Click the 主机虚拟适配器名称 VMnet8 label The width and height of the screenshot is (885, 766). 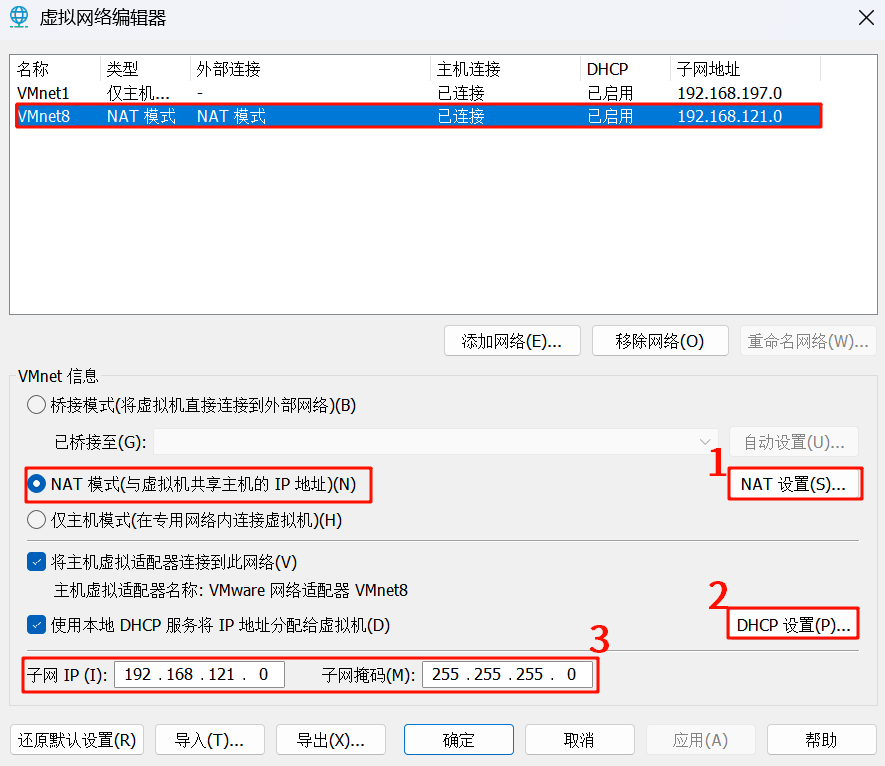tap(230, 590)
